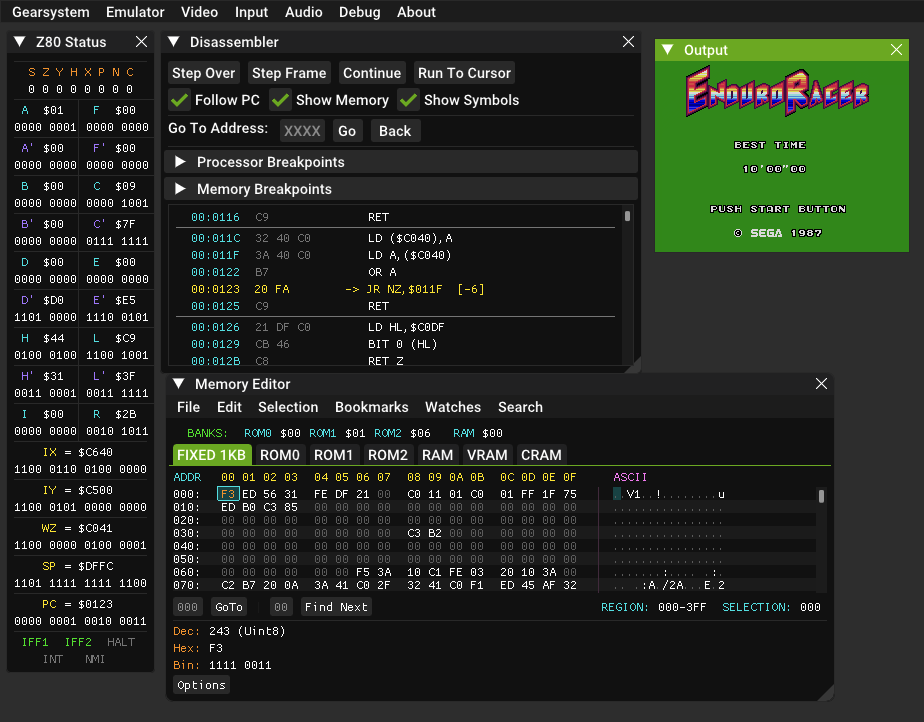Close the Memory Editor panel

pos(821,384)
